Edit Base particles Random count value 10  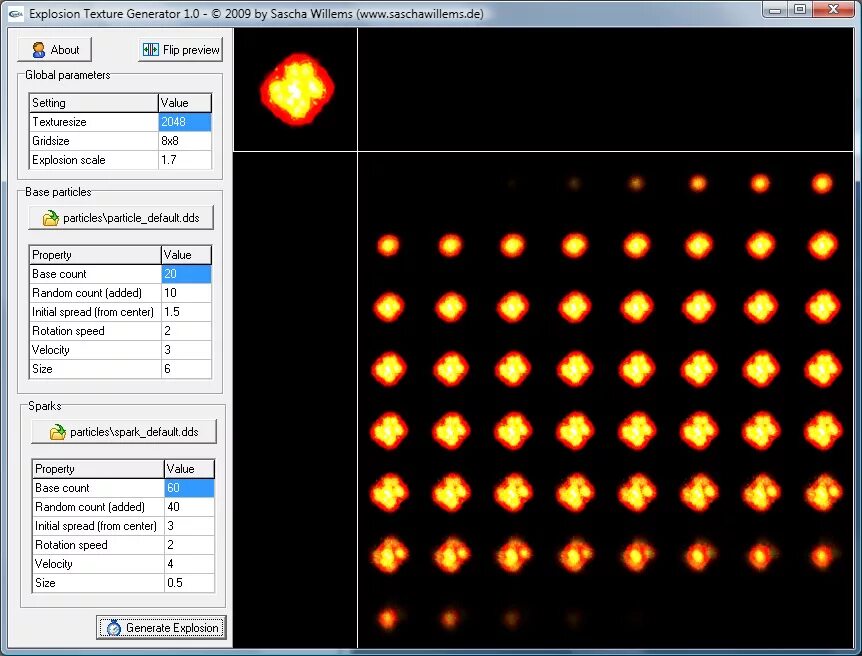point(186,293)
